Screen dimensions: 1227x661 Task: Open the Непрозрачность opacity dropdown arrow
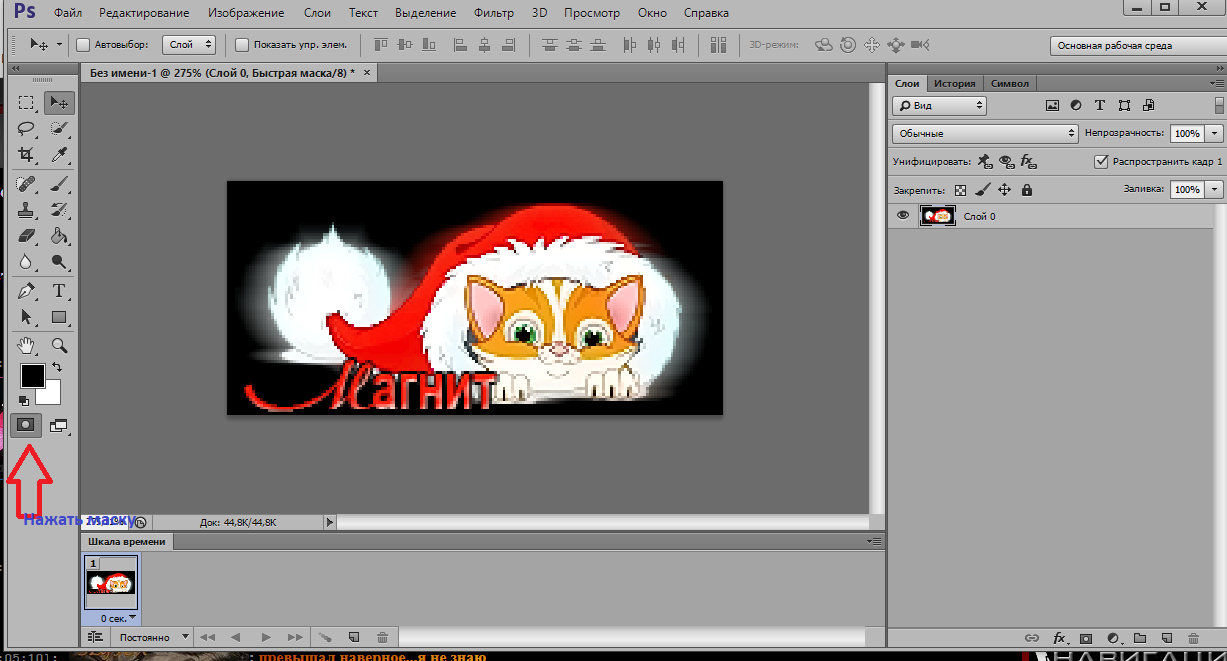point(1215,133)
